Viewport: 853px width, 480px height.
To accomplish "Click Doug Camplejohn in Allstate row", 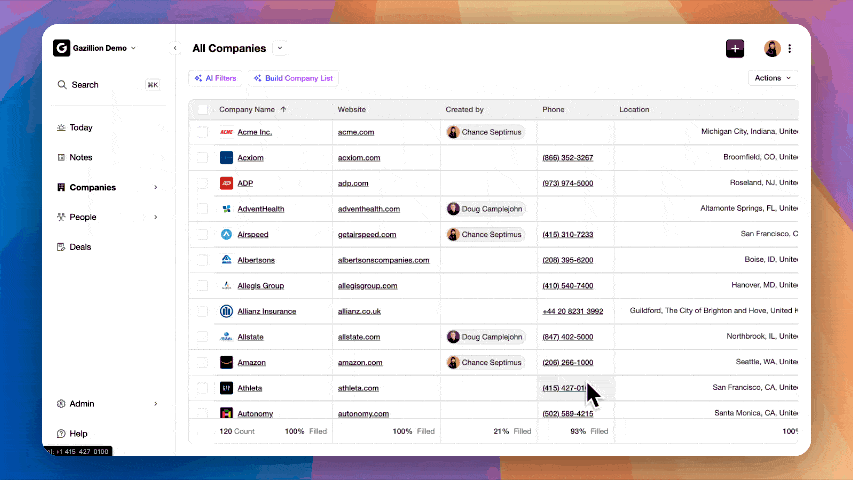I will coord(485,337).
